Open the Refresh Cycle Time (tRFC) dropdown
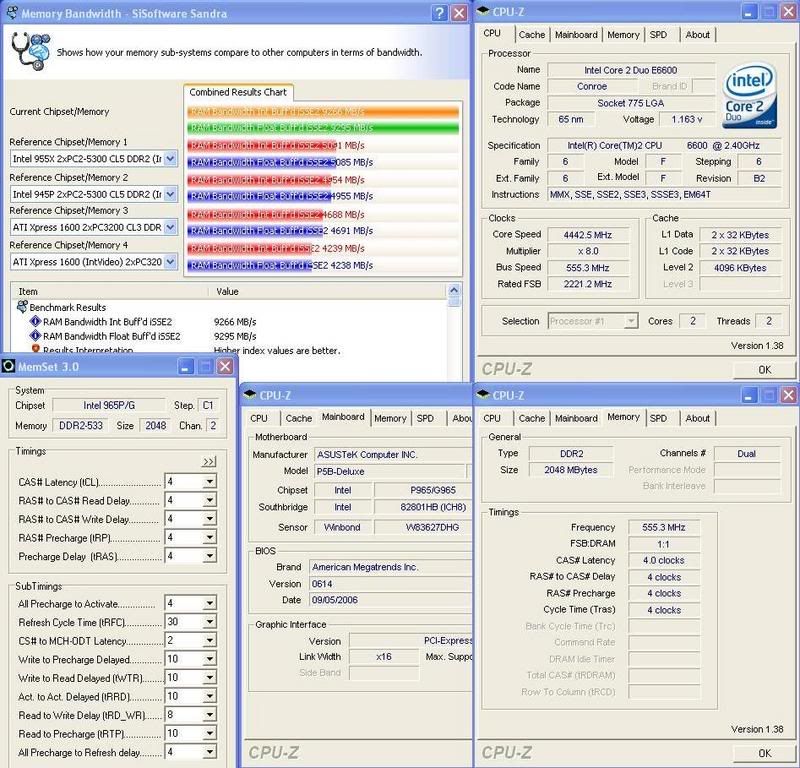This screenshot has width=800, height=768. (x=209, y=622)
